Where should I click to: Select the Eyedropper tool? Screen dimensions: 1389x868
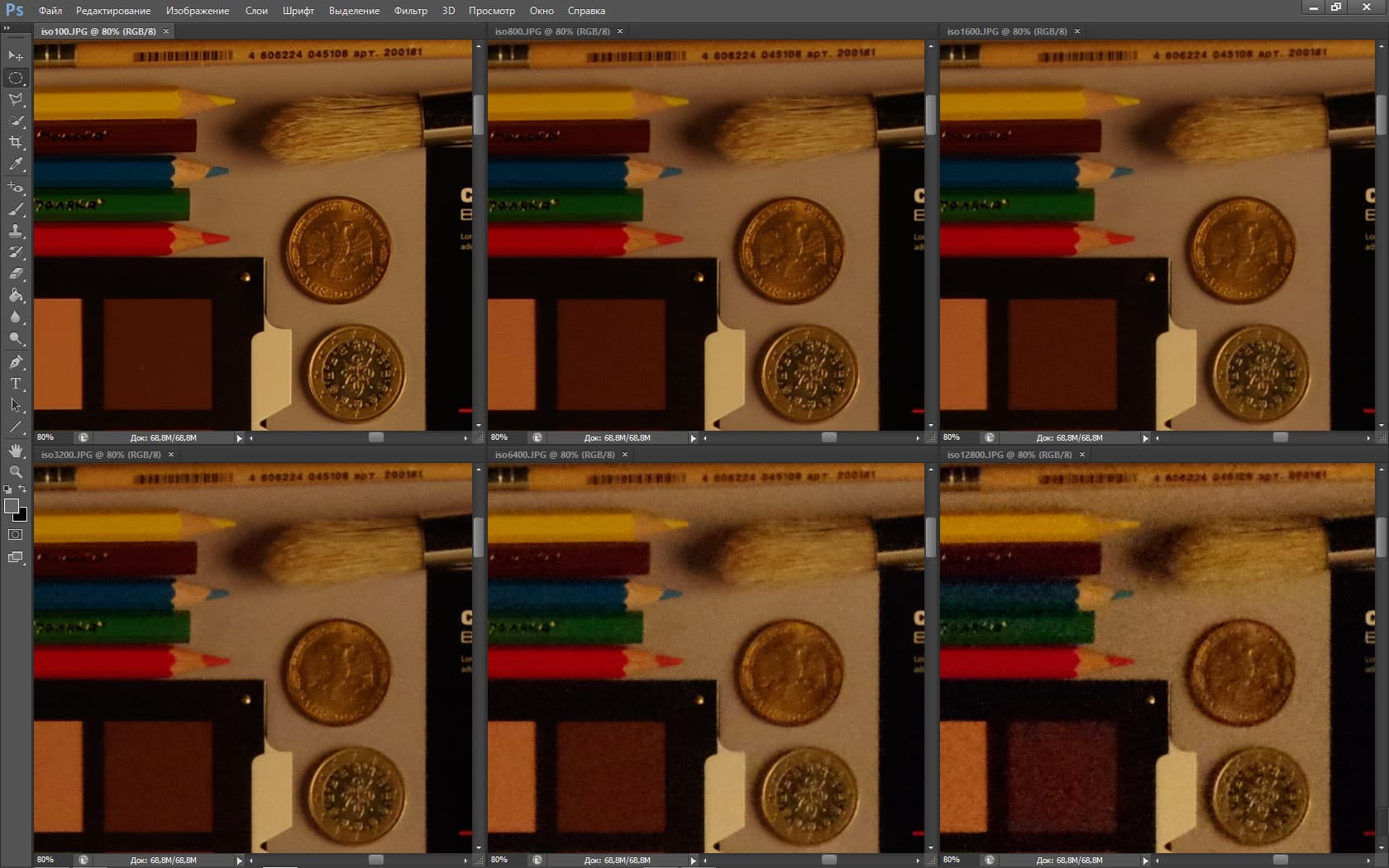(16, 165)
